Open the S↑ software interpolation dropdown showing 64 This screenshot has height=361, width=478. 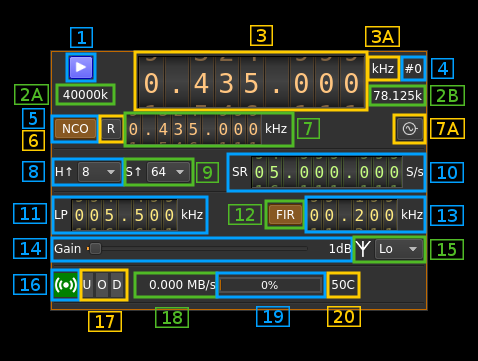click(169, 172)
